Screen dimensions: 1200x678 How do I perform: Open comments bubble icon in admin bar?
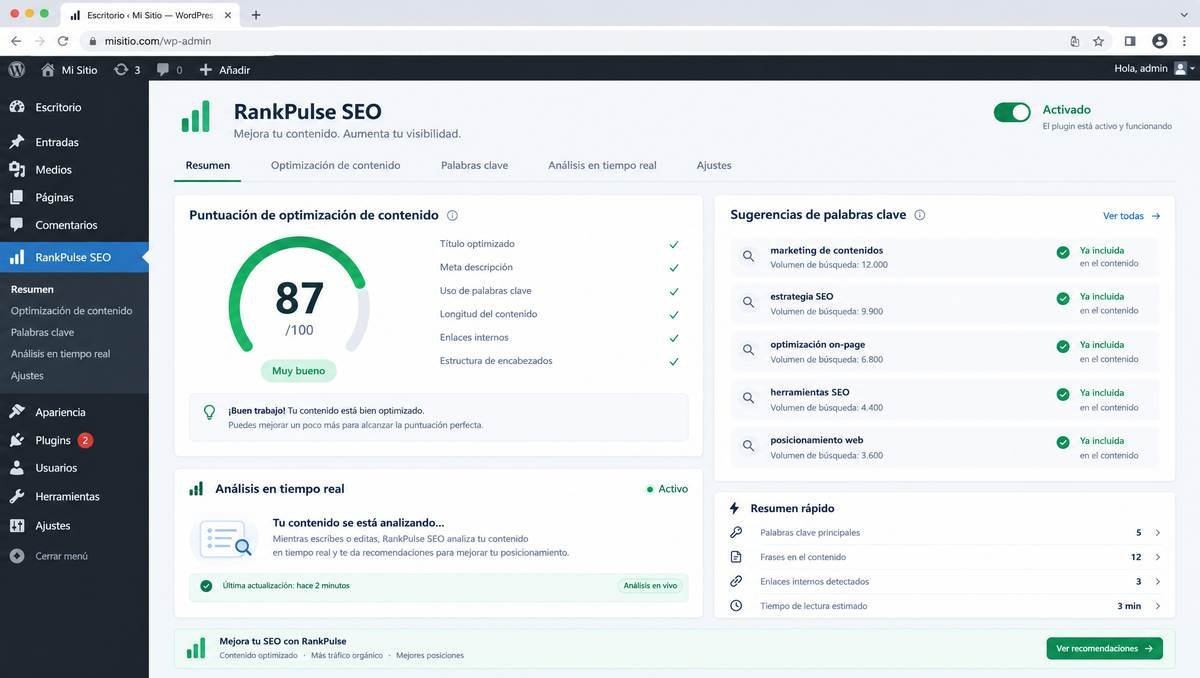coord(163,69)
